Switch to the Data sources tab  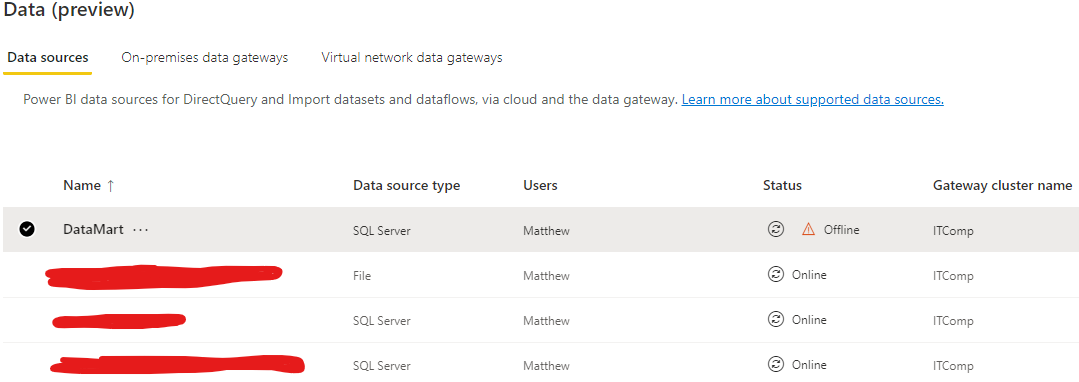click(x=47, y=58)
